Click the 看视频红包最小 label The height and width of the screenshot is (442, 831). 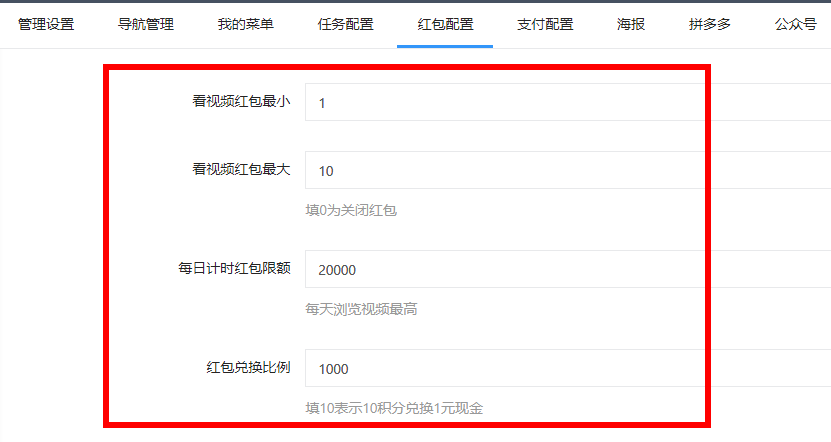tap(241, 101)
